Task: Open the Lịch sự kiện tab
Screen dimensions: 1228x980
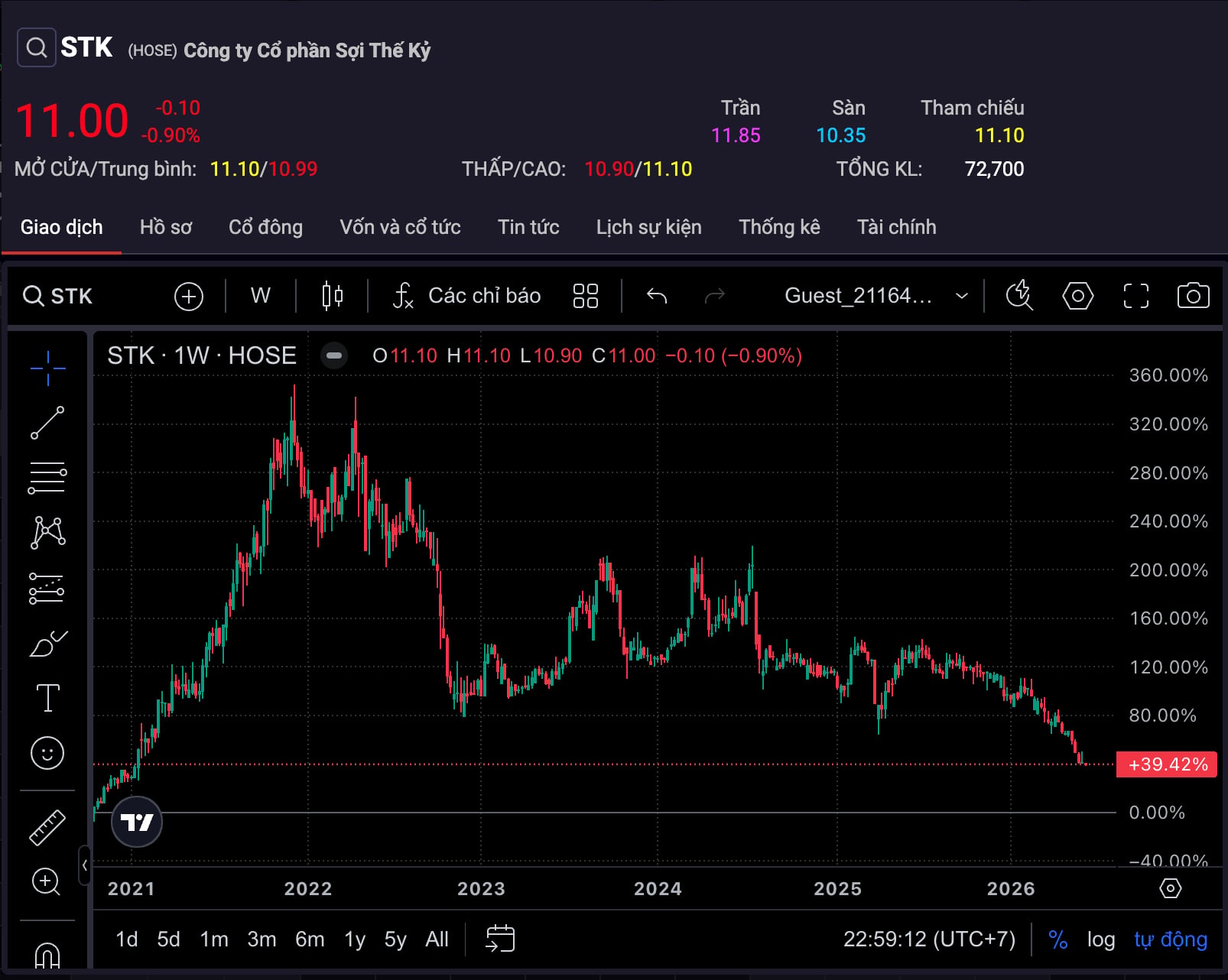Action: (648, 227)
